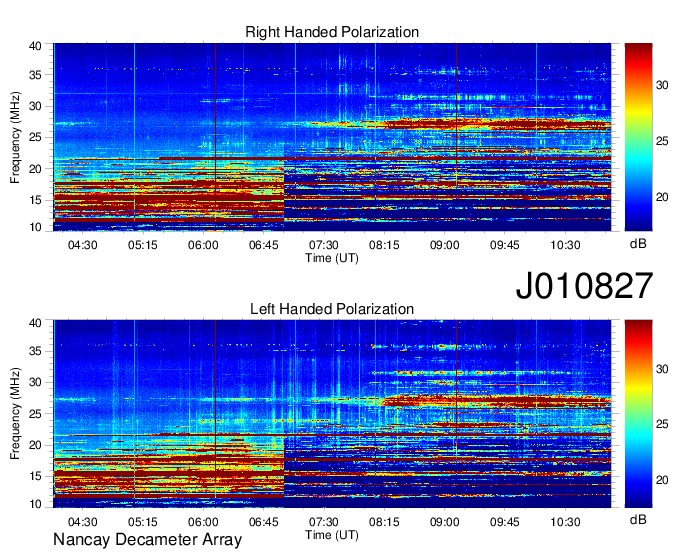Click the upper plot's 'Time (UT)' axis label

(332, 258)
